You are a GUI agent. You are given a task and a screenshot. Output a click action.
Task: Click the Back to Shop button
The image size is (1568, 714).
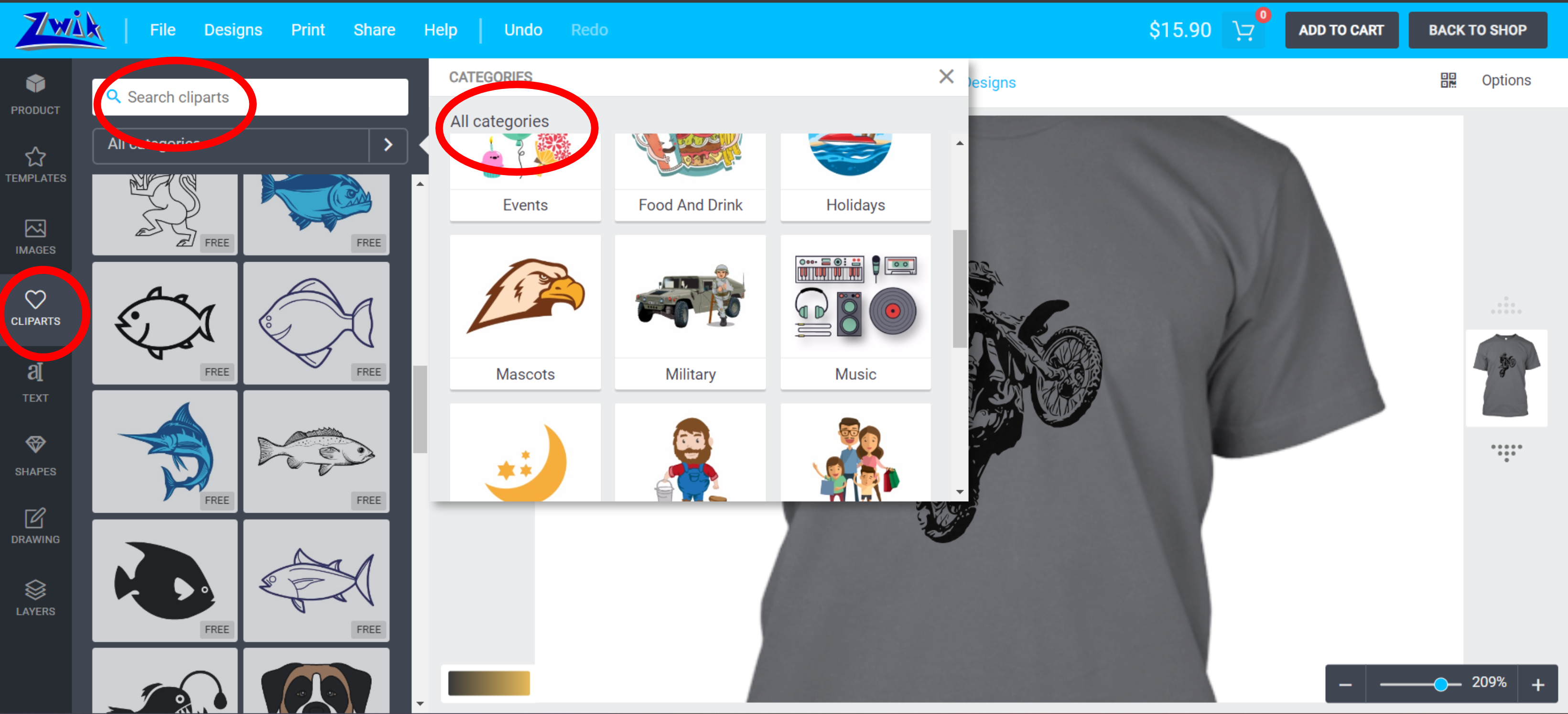click(1477, 30)
